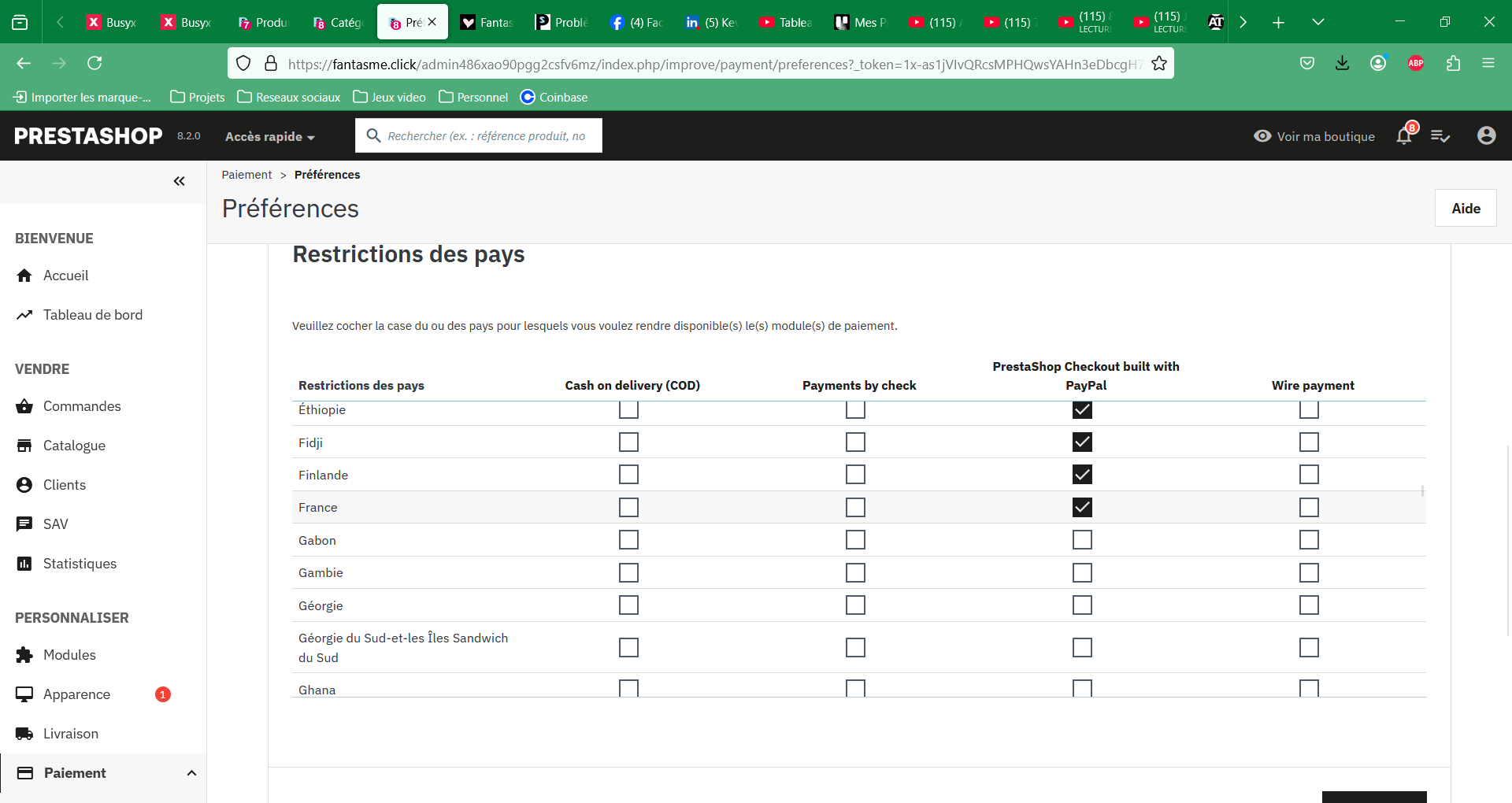1512x803 pixels.
Task: Click the AdBlock Plus extension icon
Action: (1415, 63)
